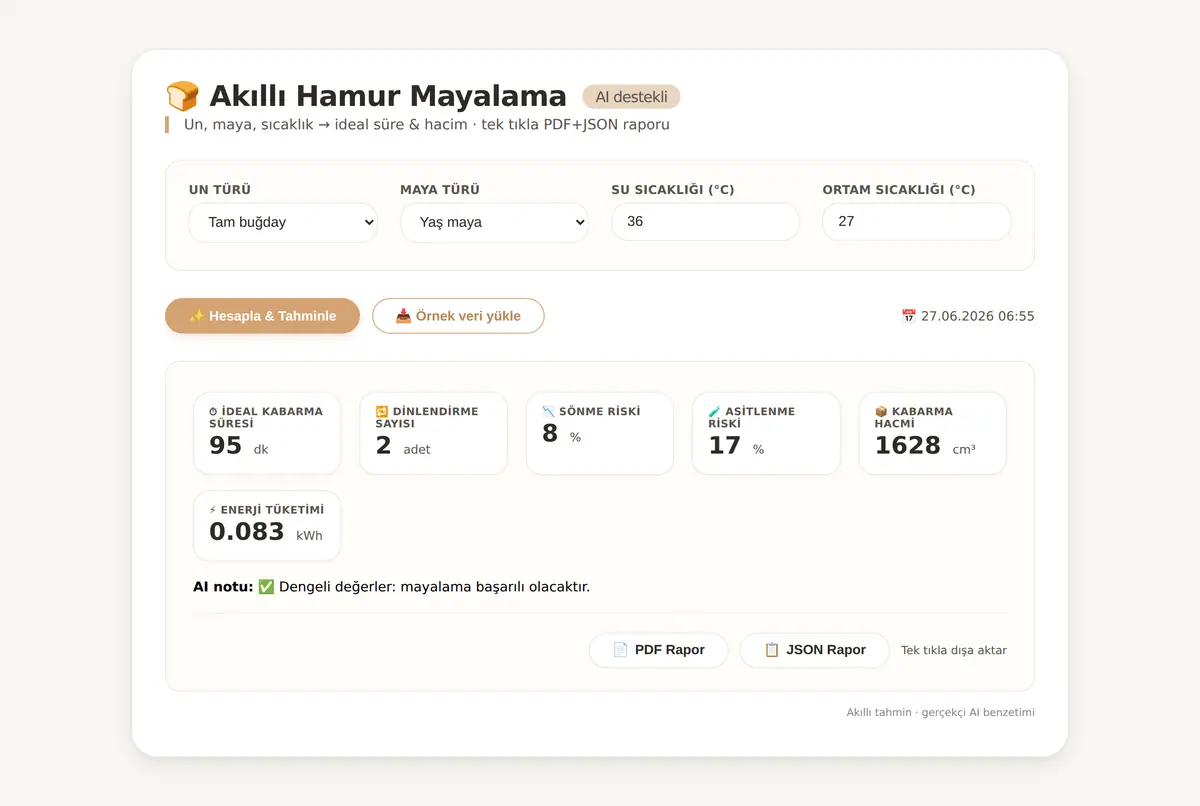Viewport: 1200px width, 806px height.
Task: Click the test tube icon on Asitlenme Riski card
Action: 714,411
